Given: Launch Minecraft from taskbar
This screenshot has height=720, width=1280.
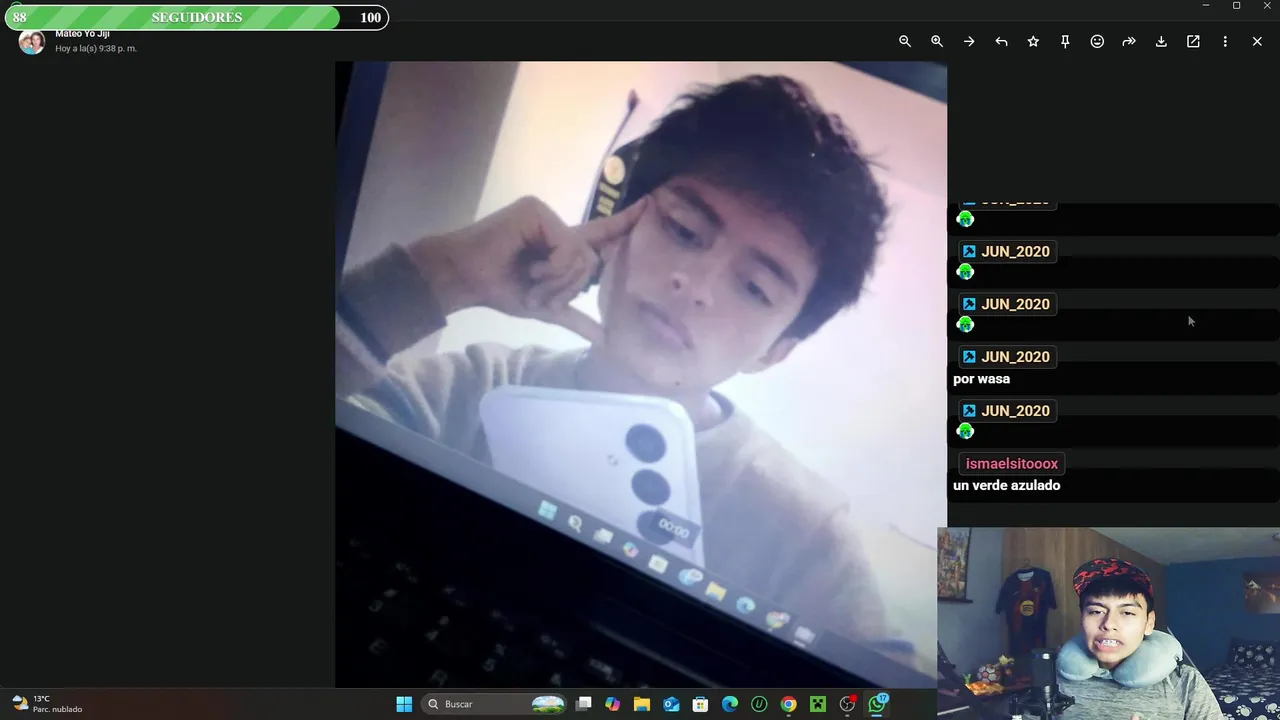Looking at the screenshot, I should (x=818, y=704).
